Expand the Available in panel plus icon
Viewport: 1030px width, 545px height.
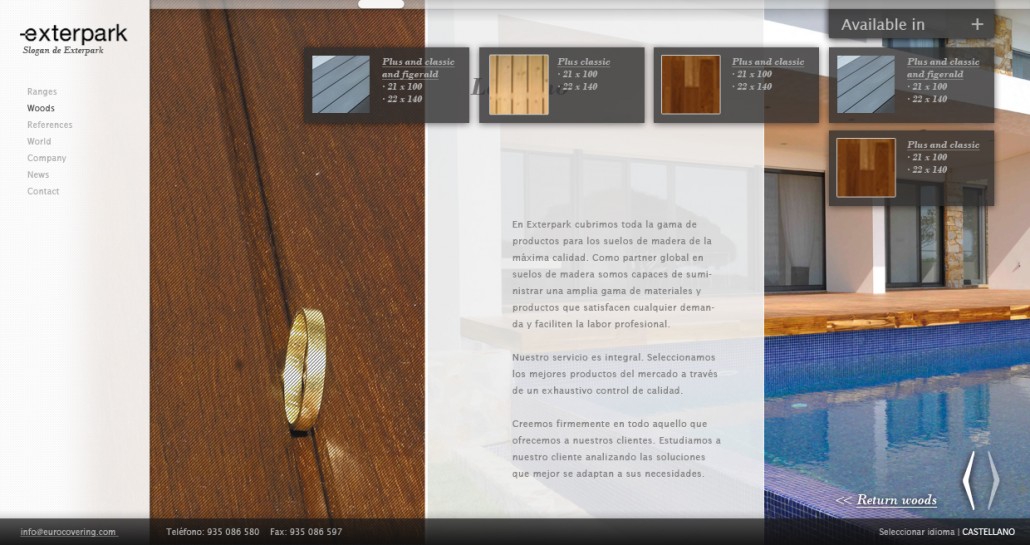point(977,24)
